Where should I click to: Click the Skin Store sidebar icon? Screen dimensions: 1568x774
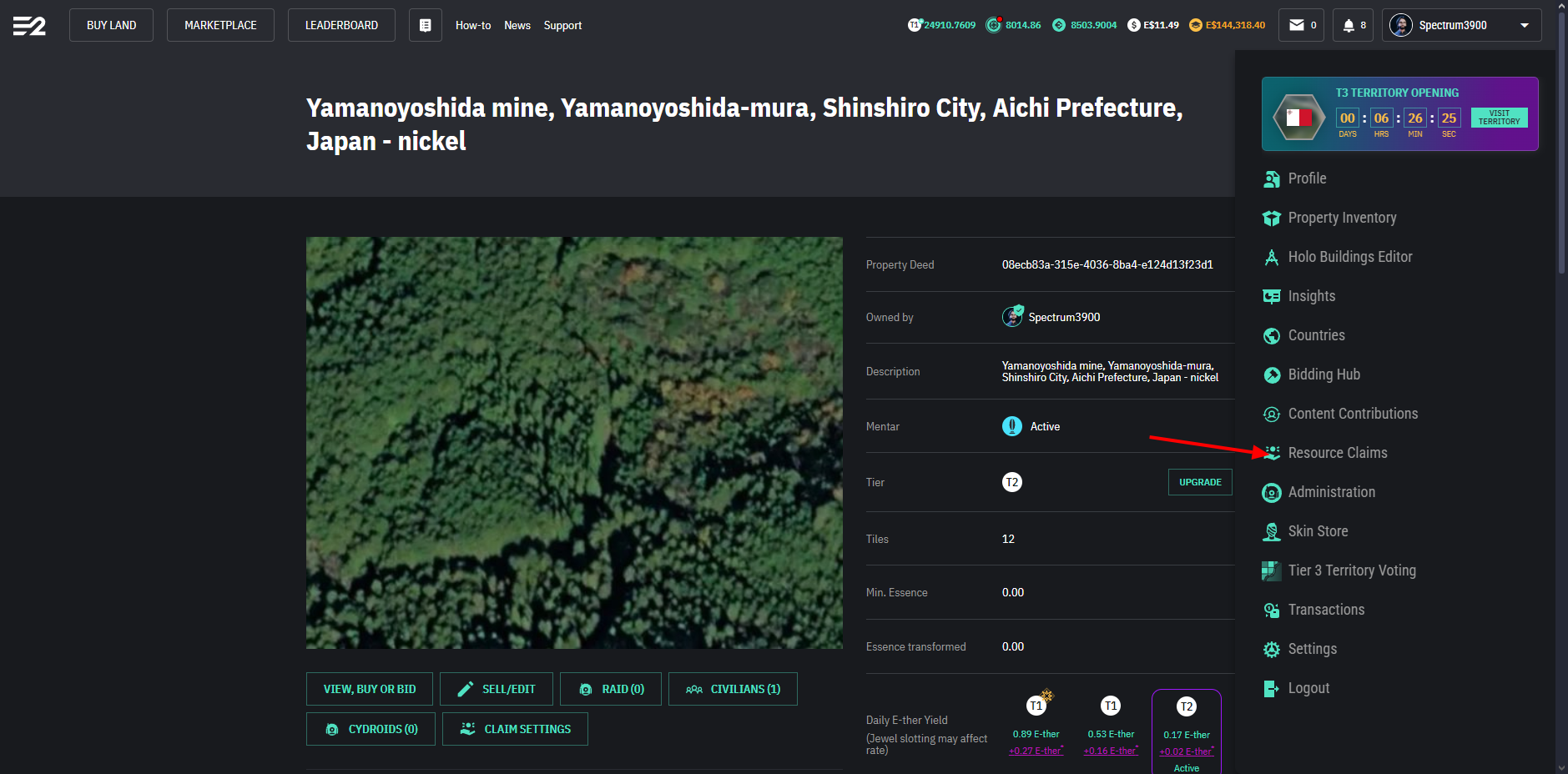1272,531
